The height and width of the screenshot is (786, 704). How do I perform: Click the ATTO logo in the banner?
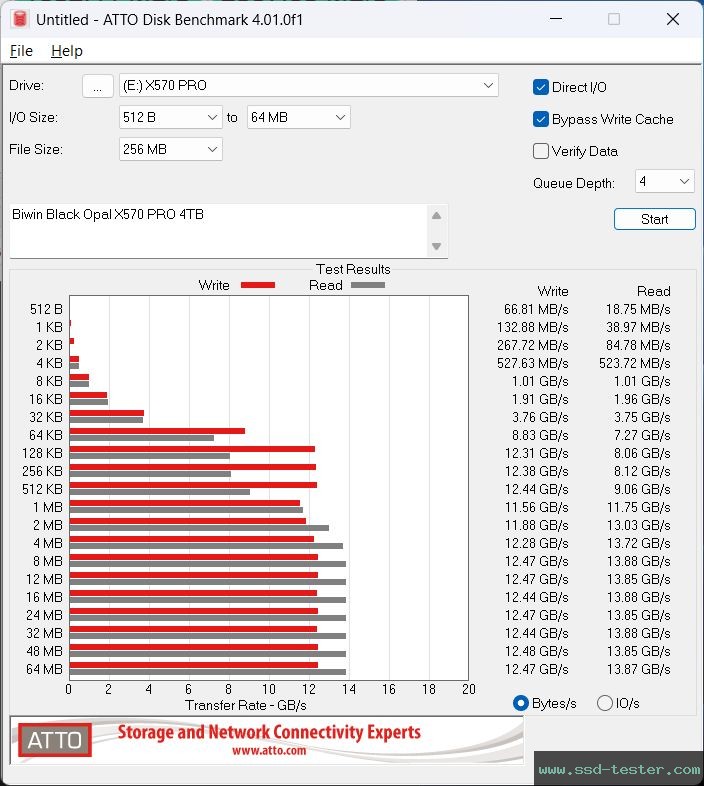tap(55, 741)
